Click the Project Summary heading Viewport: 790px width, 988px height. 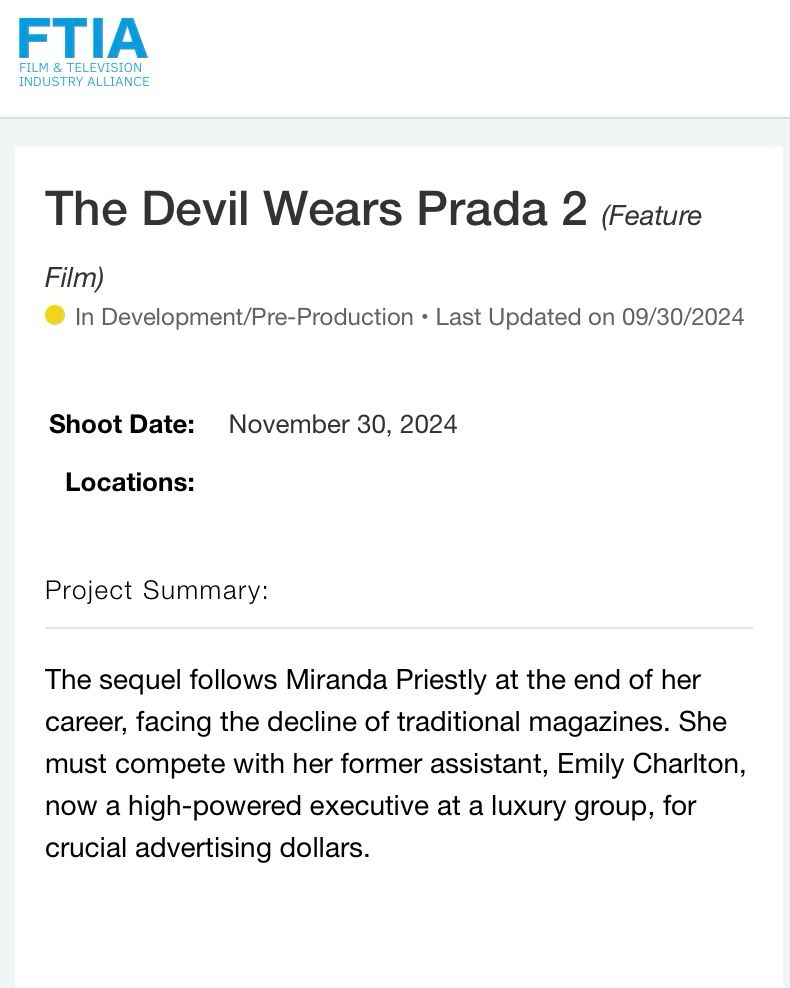pyautogui.click(x=156, y=591)
